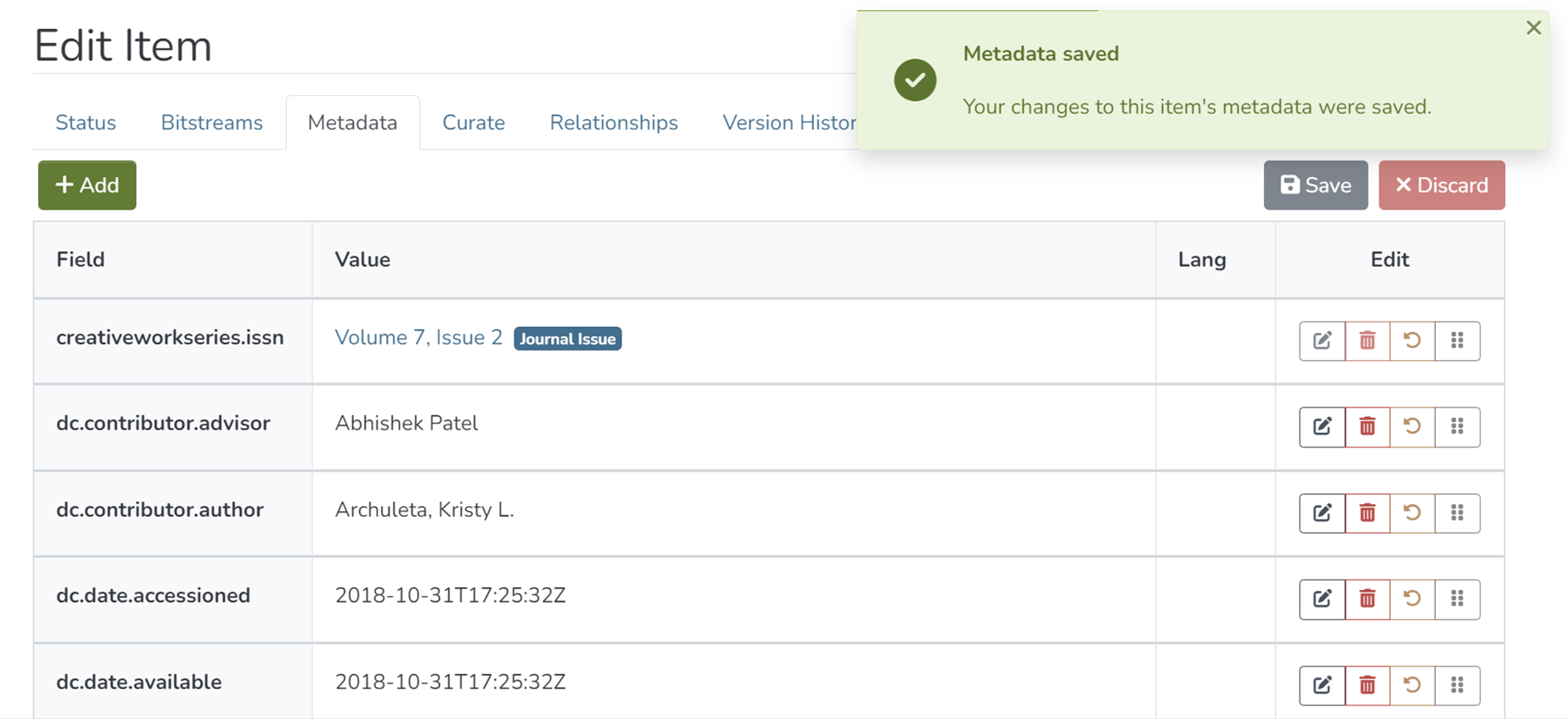1568x719 pixels.
Task: Add a new metadata field
Action: [x=87, y=185]
